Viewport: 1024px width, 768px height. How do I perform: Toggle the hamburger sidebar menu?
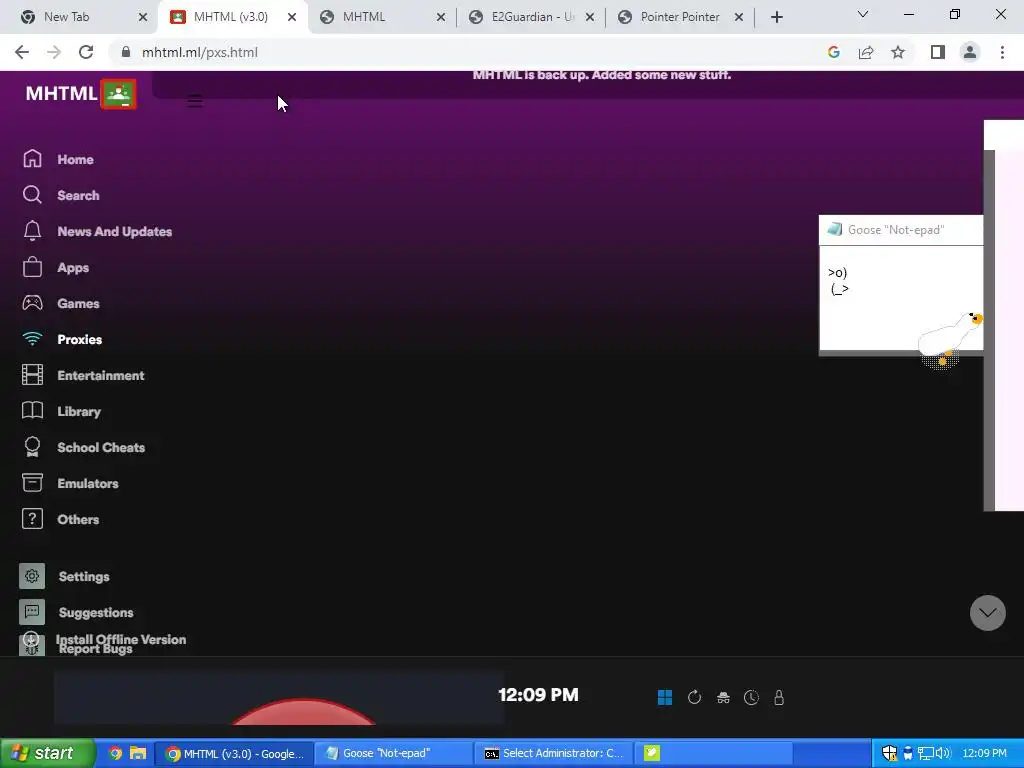(194, 101)
